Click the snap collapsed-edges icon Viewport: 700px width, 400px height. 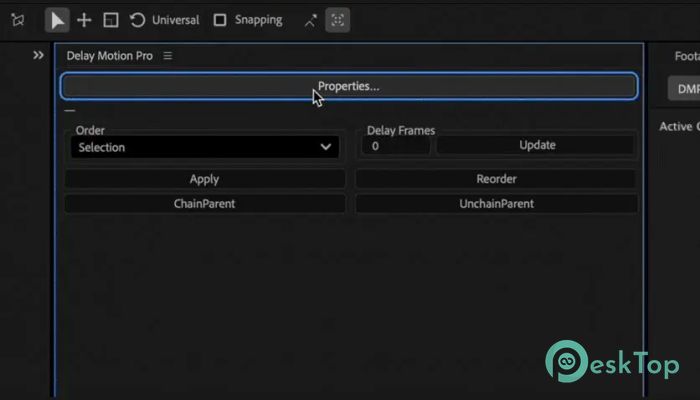[x=311, y=20]
